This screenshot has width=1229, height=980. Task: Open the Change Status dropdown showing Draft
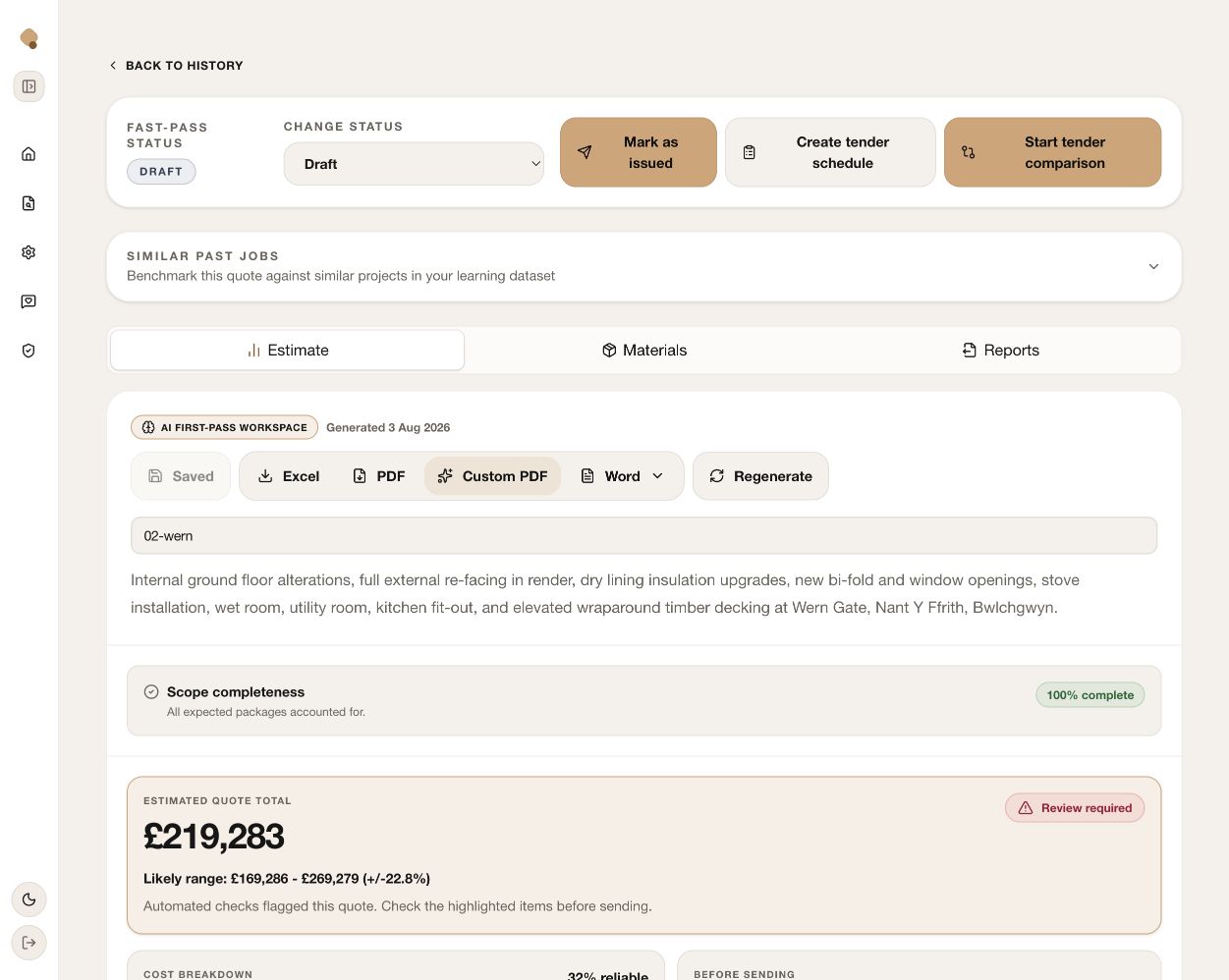414,164
